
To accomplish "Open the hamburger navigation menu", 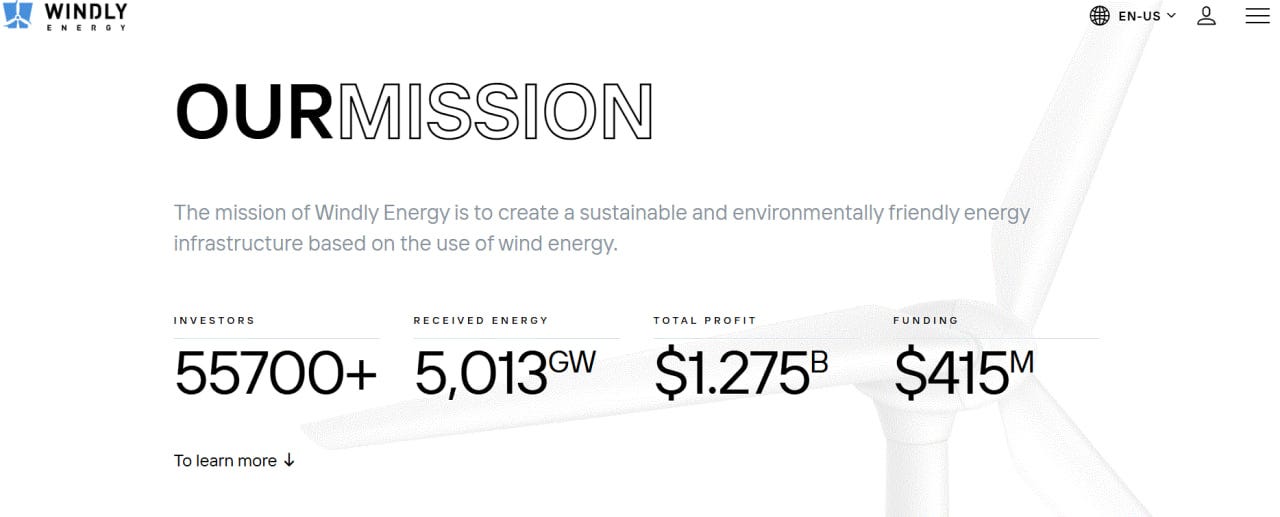I will [x=1257, y=16].
